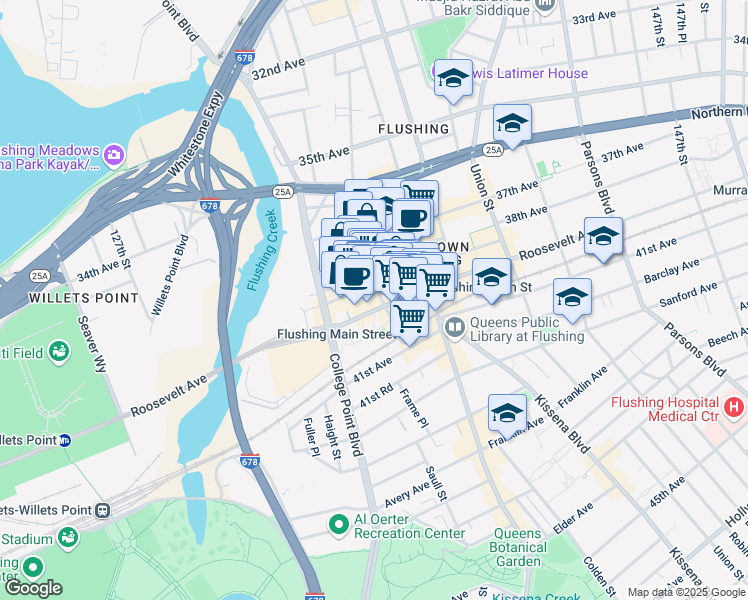
Task: Select the school marker on Northern Blvd
Action: (512, 124)
